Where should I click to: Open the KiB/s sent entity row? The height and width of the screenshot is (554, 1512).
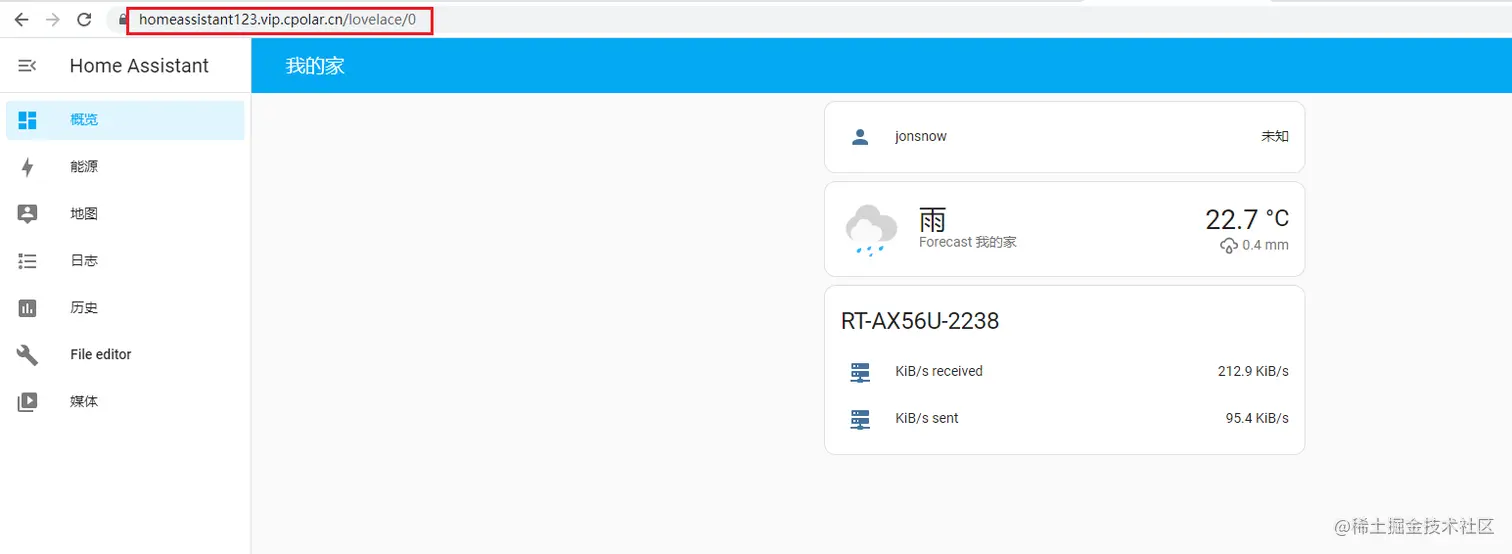tap(1064, 419)
